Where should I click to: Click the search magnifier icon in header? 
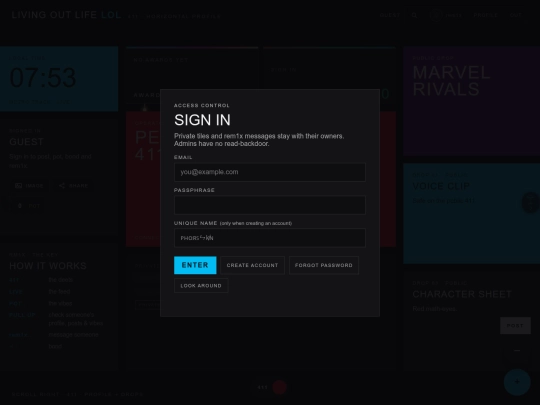[x=414, y=15]
